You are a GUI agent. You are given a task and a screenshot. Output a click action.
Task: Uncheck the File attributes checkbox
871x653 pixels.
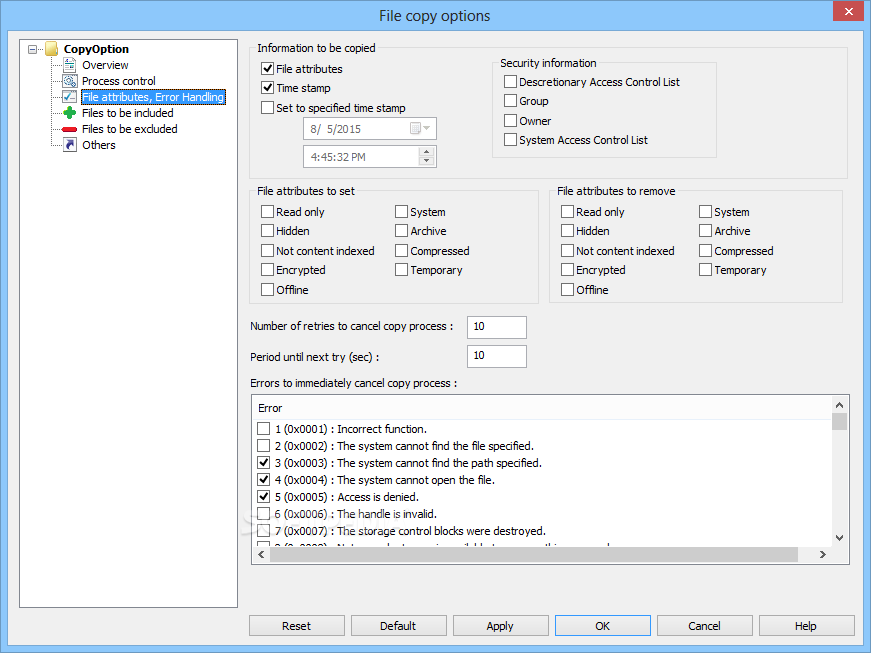click(x=267, y=69)
